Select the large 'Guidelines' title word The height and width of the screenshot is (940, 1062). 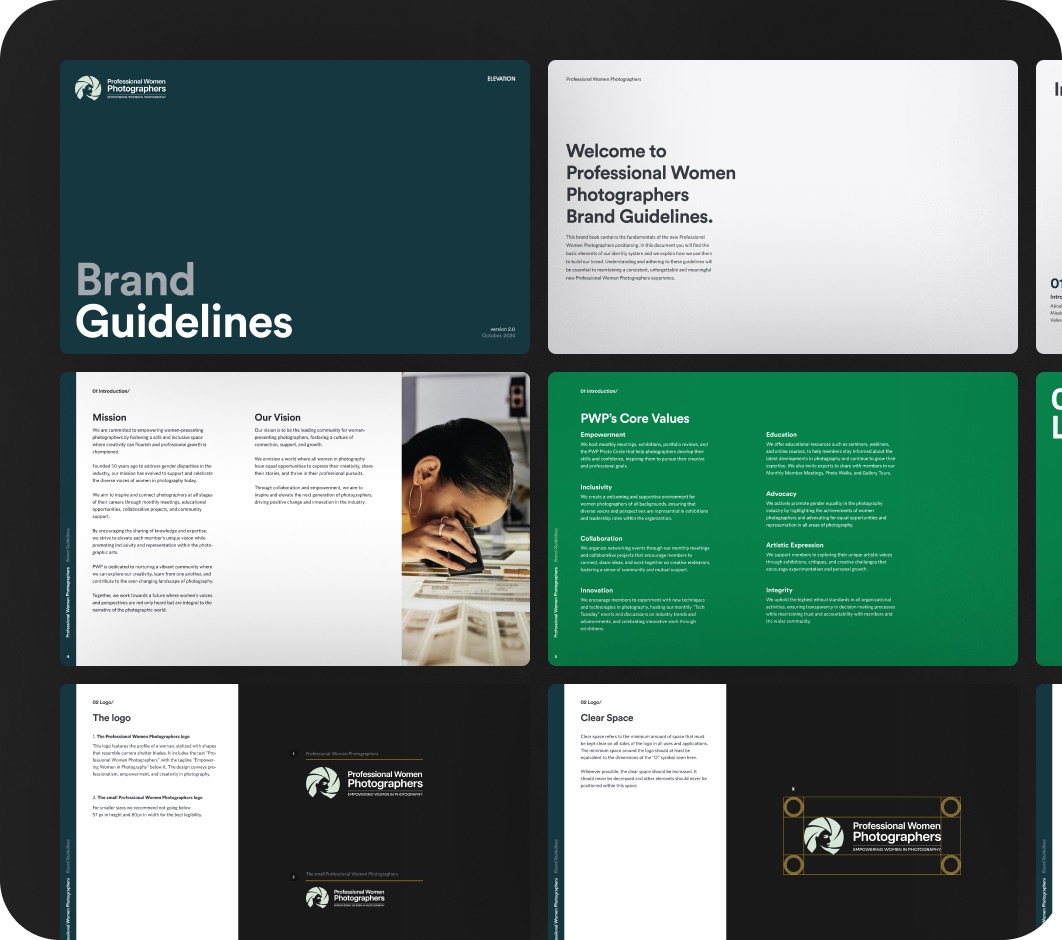click(x=184, y=322)
